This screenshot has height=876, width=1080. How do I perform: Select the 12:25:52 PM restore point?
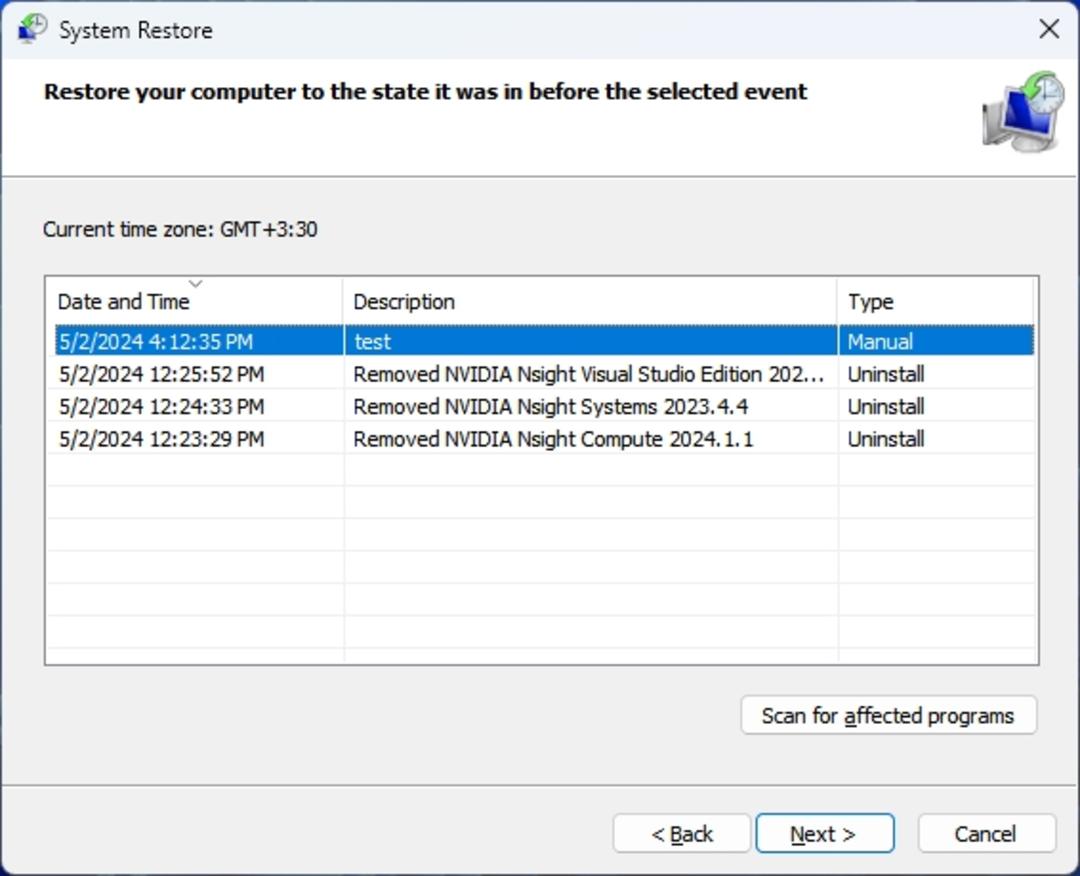[544, 374]
